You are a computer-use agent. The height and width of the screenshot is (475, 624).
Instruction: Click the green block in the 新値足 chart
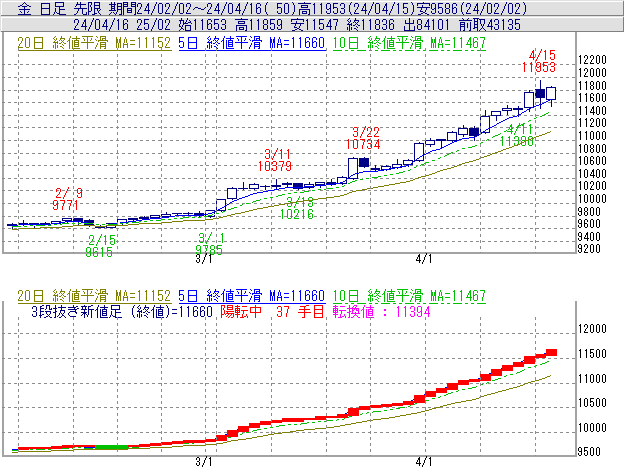click(111, 448)
